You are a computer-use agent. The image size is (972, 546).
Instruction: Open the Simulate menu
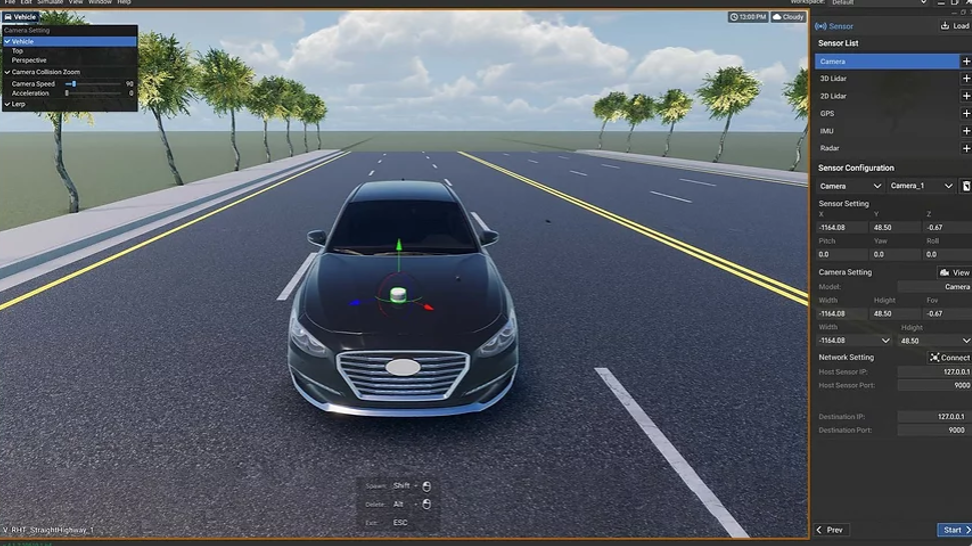point(50,2)
